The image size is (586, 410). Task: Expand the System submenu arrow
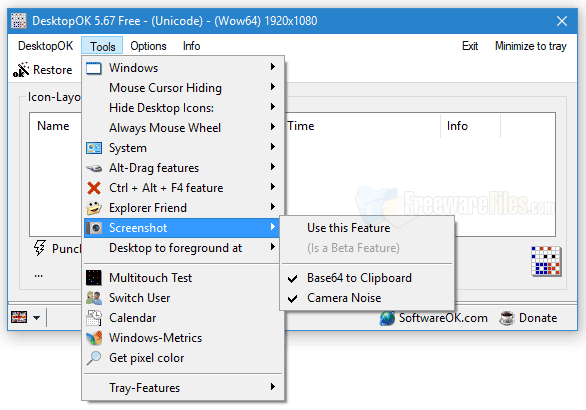click(x=273, y=147)
